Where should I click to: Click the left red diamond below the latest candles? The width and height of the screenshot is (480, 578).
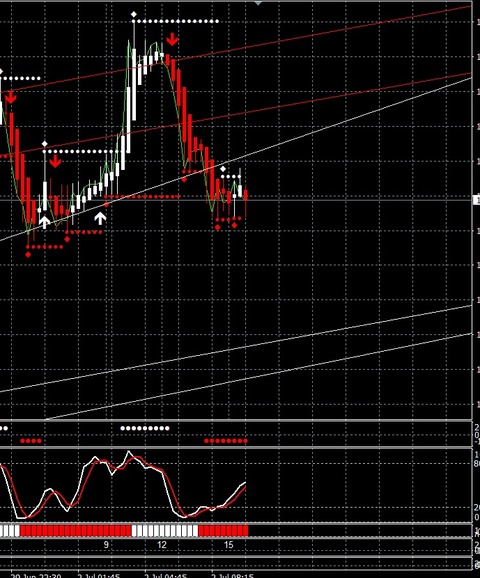[x=218, y=227]
